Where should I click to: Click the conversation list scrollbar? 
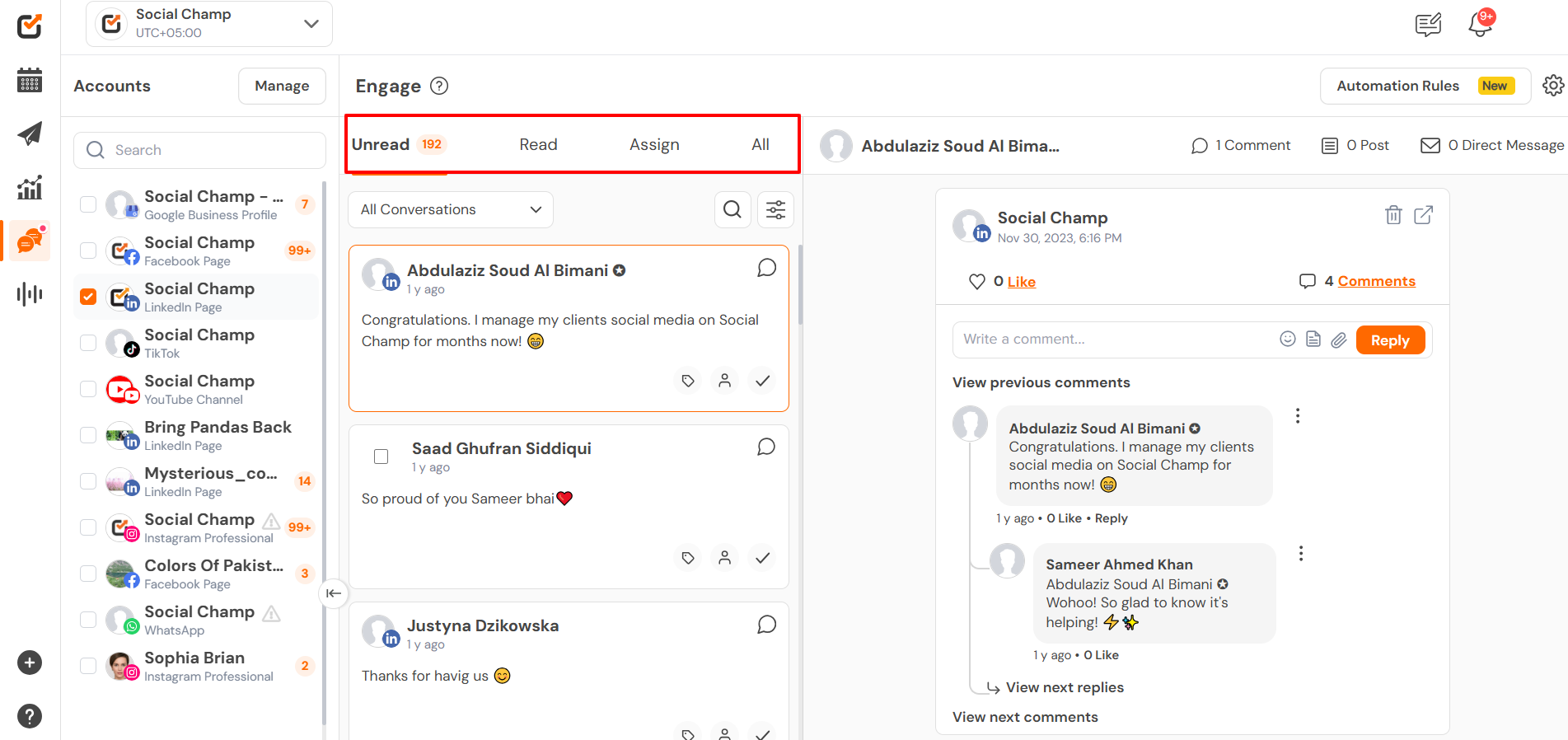coord(800,284)
